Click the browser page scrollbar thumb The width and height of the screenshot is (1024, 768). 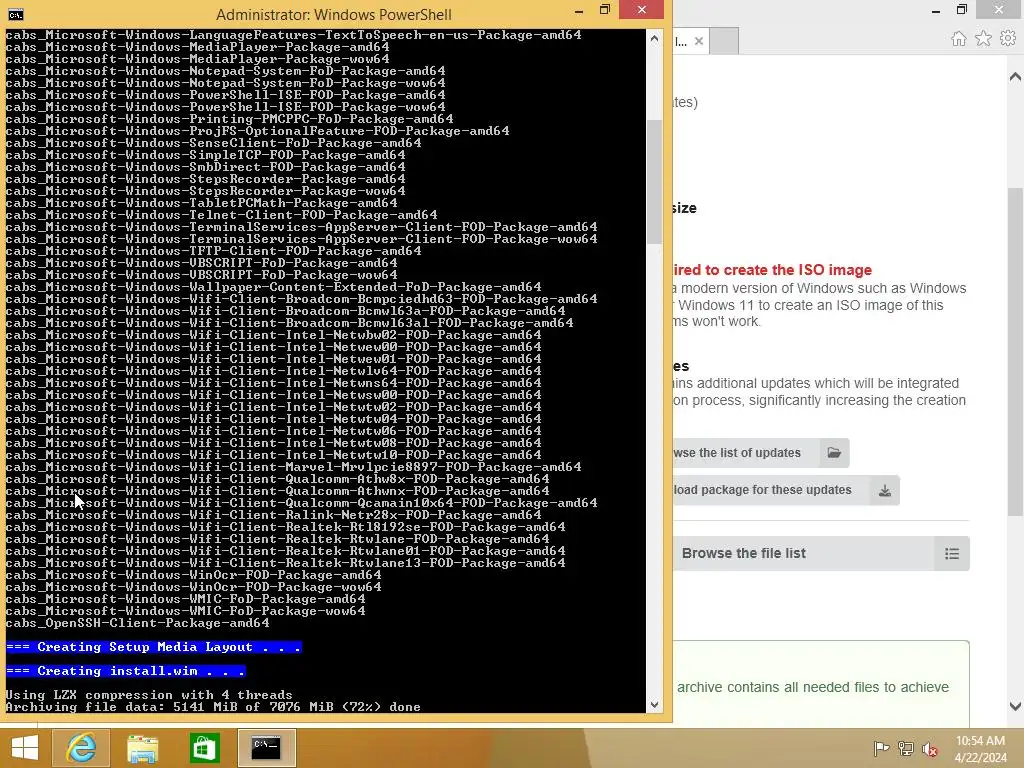(1015, 353)
